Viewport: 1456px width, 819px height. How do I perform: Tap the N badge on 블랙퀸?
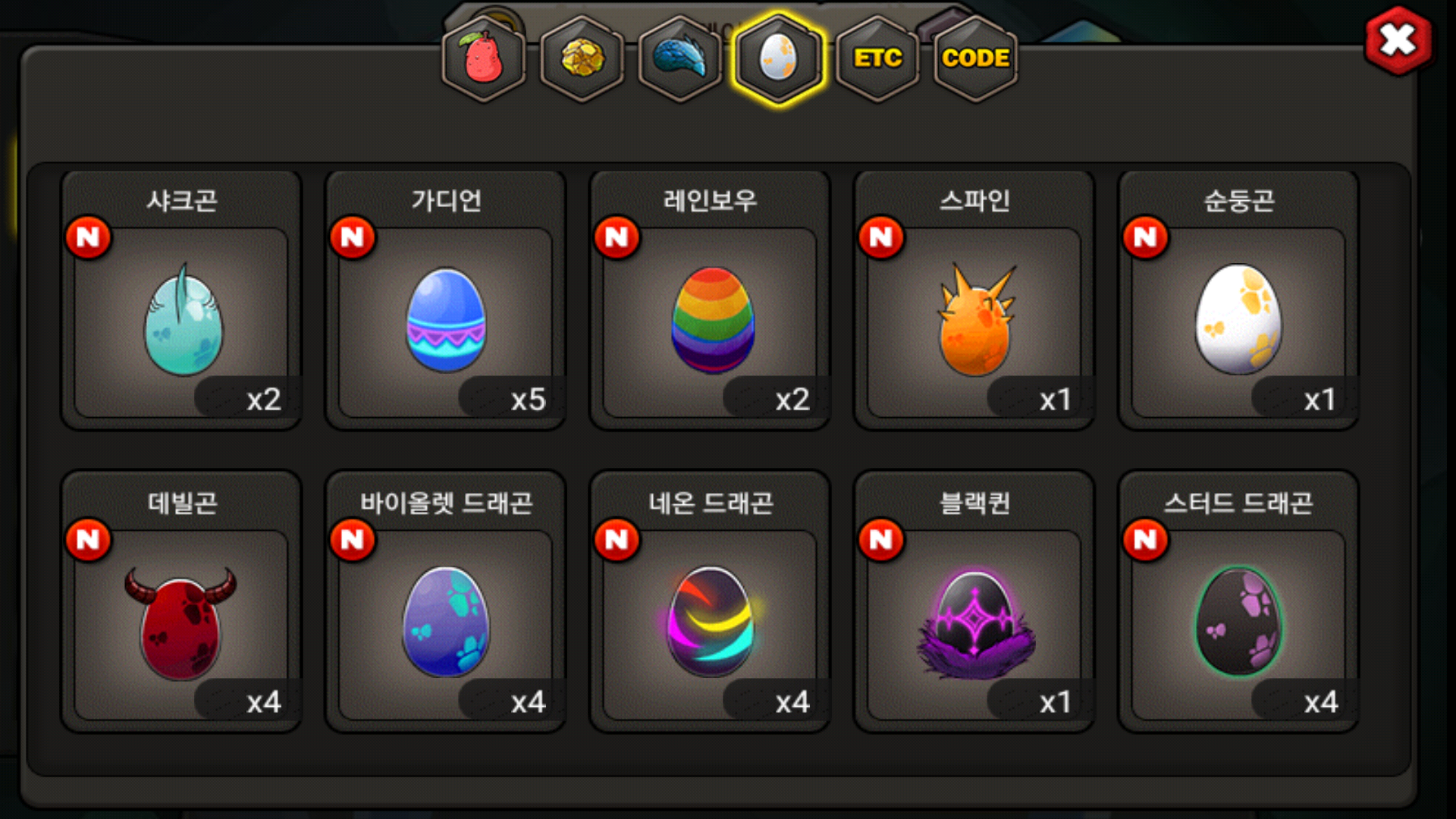(881, 540)
